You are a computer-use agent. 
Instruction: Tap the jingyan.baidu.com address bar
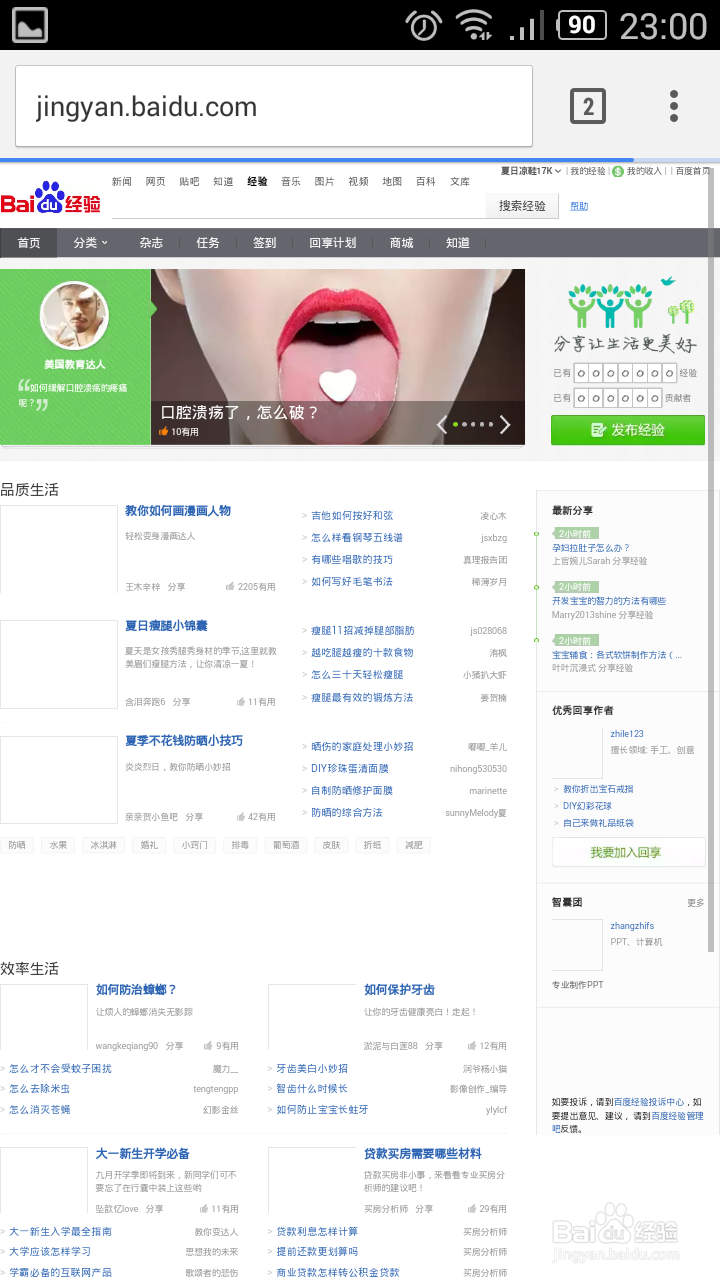click(x=273, y=106)
